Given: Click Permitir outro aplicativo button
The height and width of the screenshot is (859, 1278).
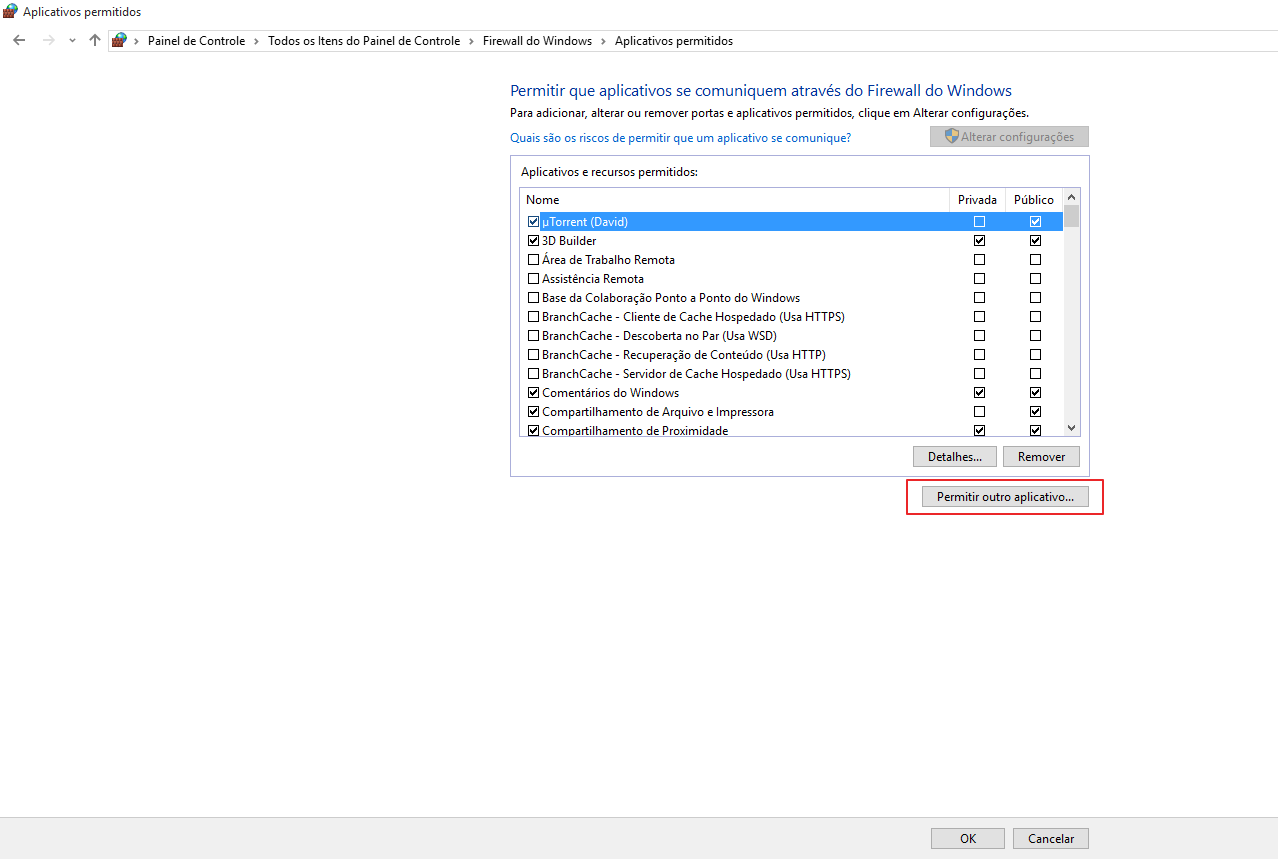Looking at the screenshot, I should (x=1005, y=497).
